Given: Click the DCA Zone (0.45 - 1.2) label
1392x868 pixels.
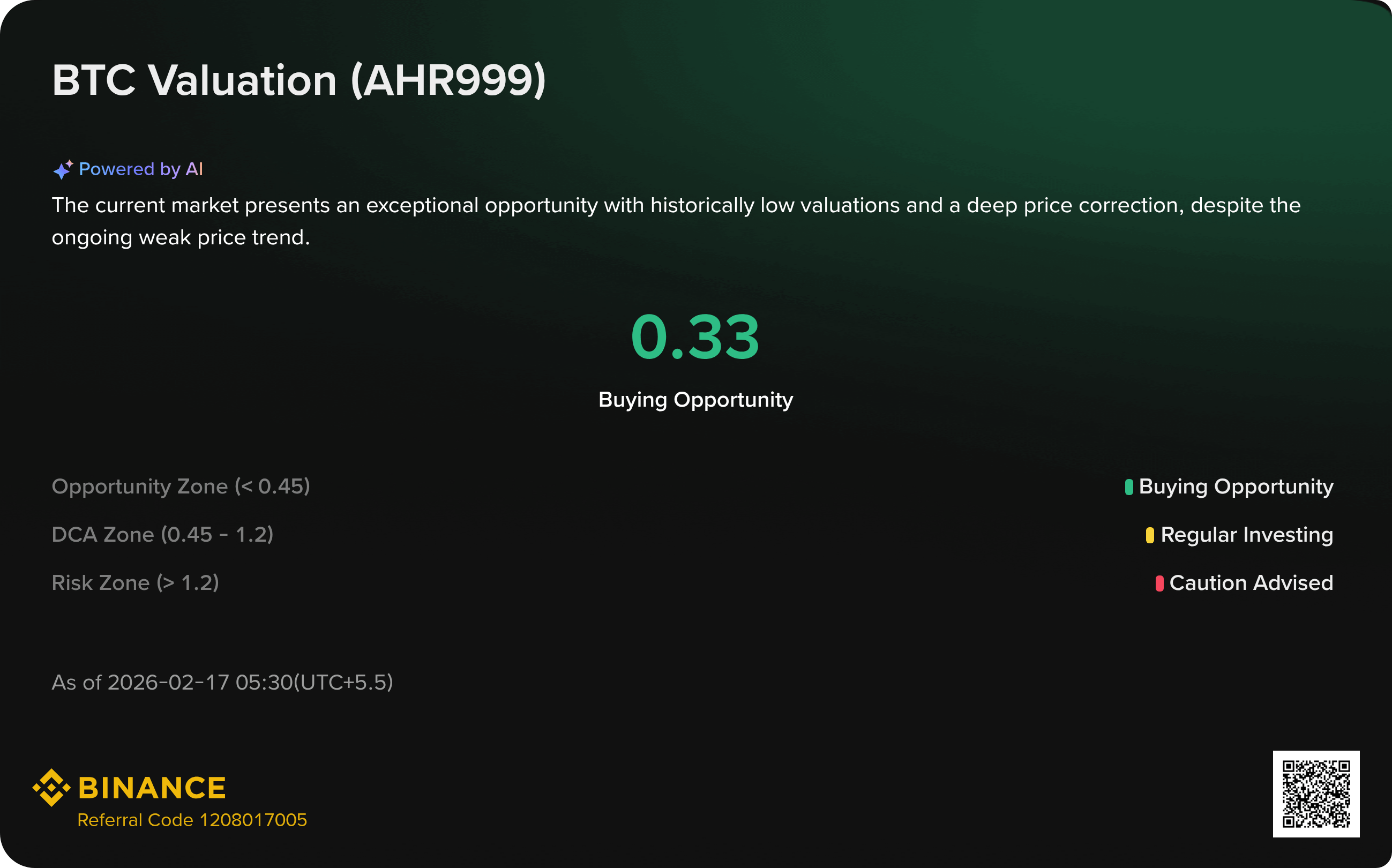Looking at the screenshot, I should click(x=162, y=535).
